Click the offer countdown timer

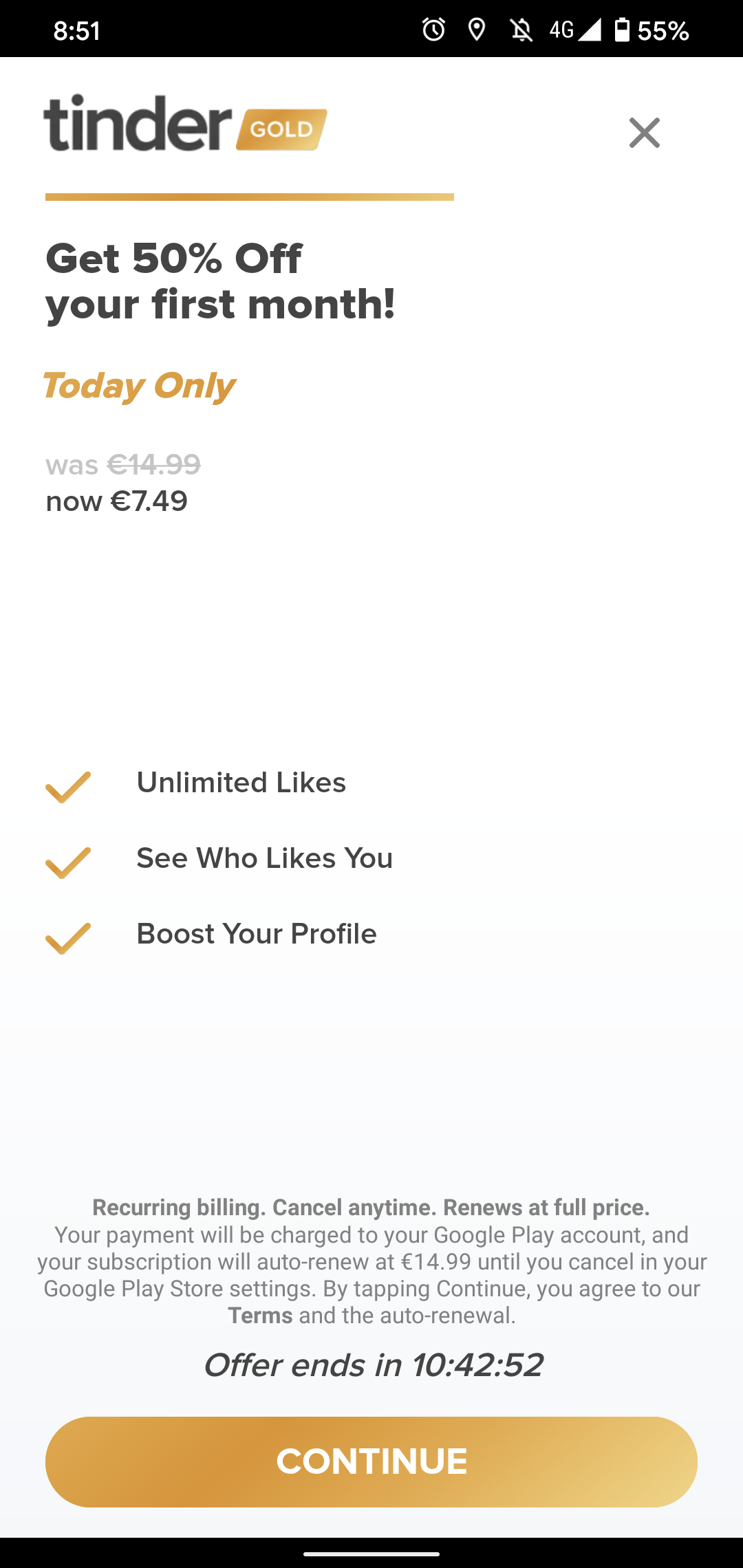374,1365
